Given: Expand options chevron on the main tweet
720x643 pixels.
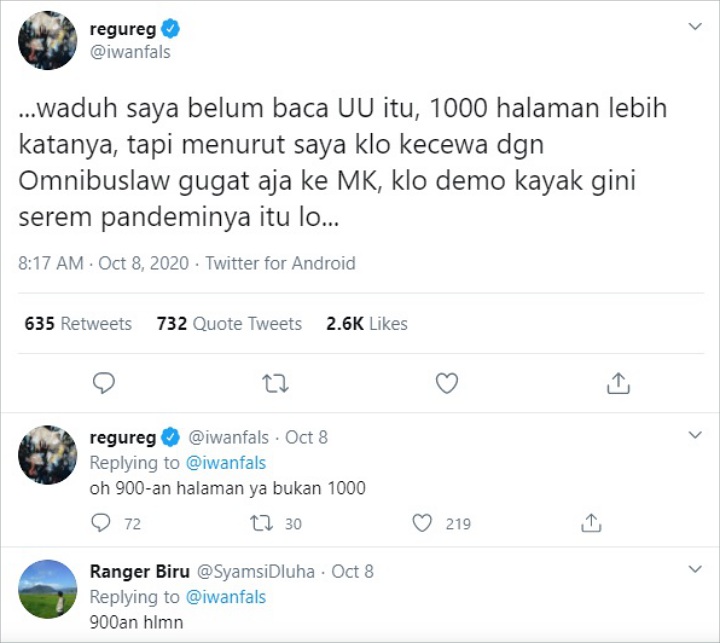Looking at the screenshot, I should tap(695, 26).
